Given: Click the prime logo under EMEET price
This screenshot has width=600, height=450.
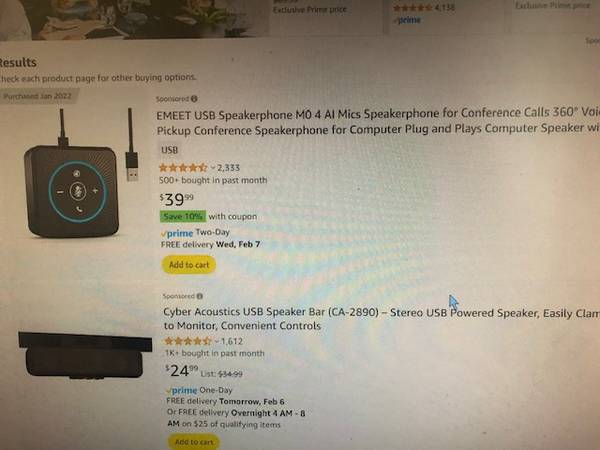Looking at the screenshot, I should 177,233.
